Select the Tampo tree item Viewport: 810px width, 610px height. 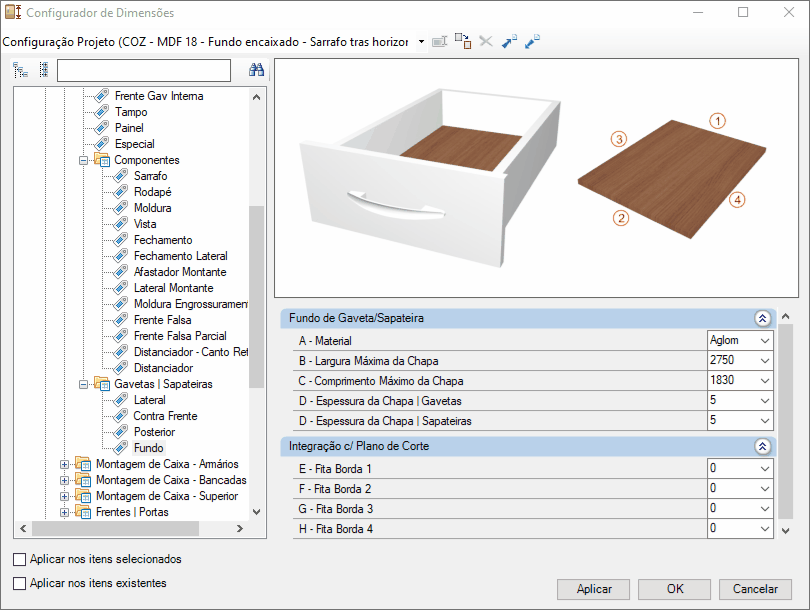(x=131, y=112)
